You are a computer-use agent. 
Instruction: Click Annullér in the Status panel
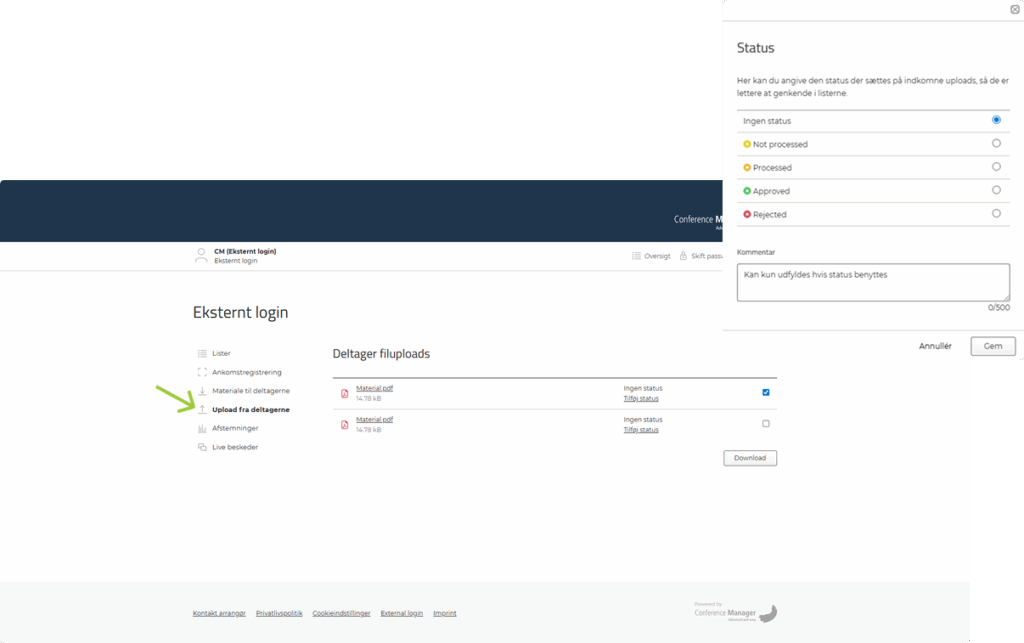tap(935, 346)
